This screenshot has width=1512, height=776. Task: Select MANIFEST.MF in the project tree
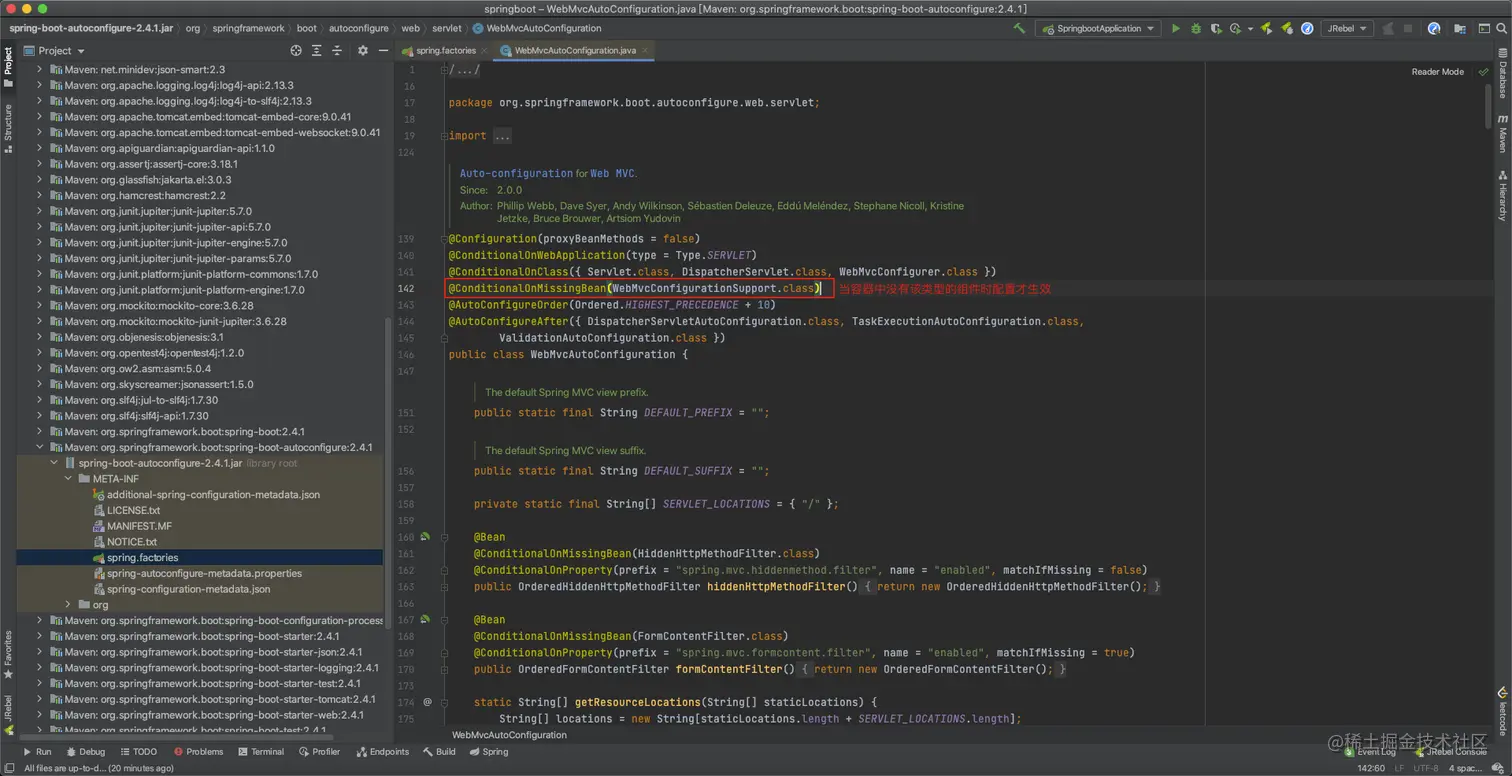(x=139, y=526)
